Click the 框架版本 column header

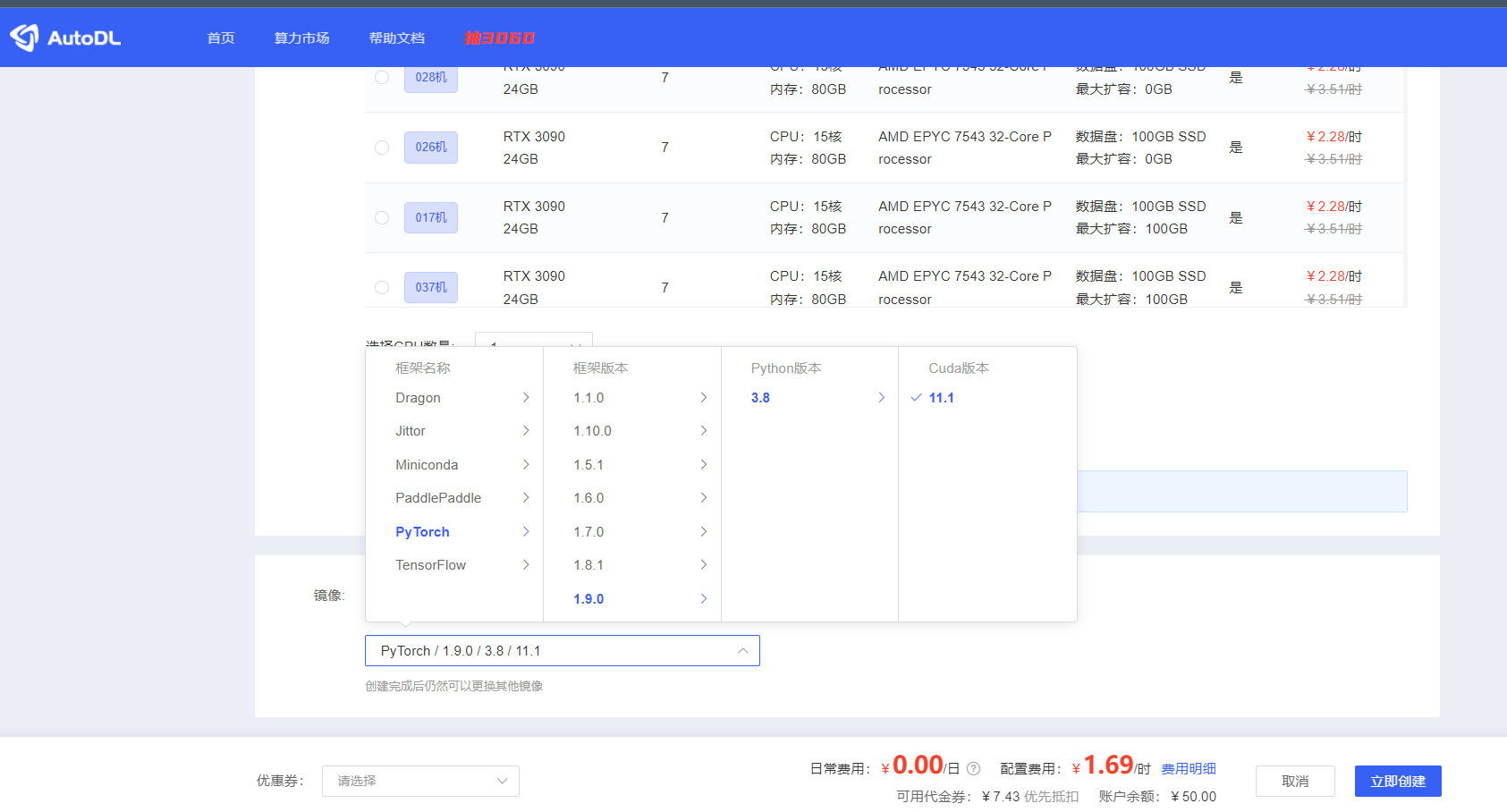601,368
